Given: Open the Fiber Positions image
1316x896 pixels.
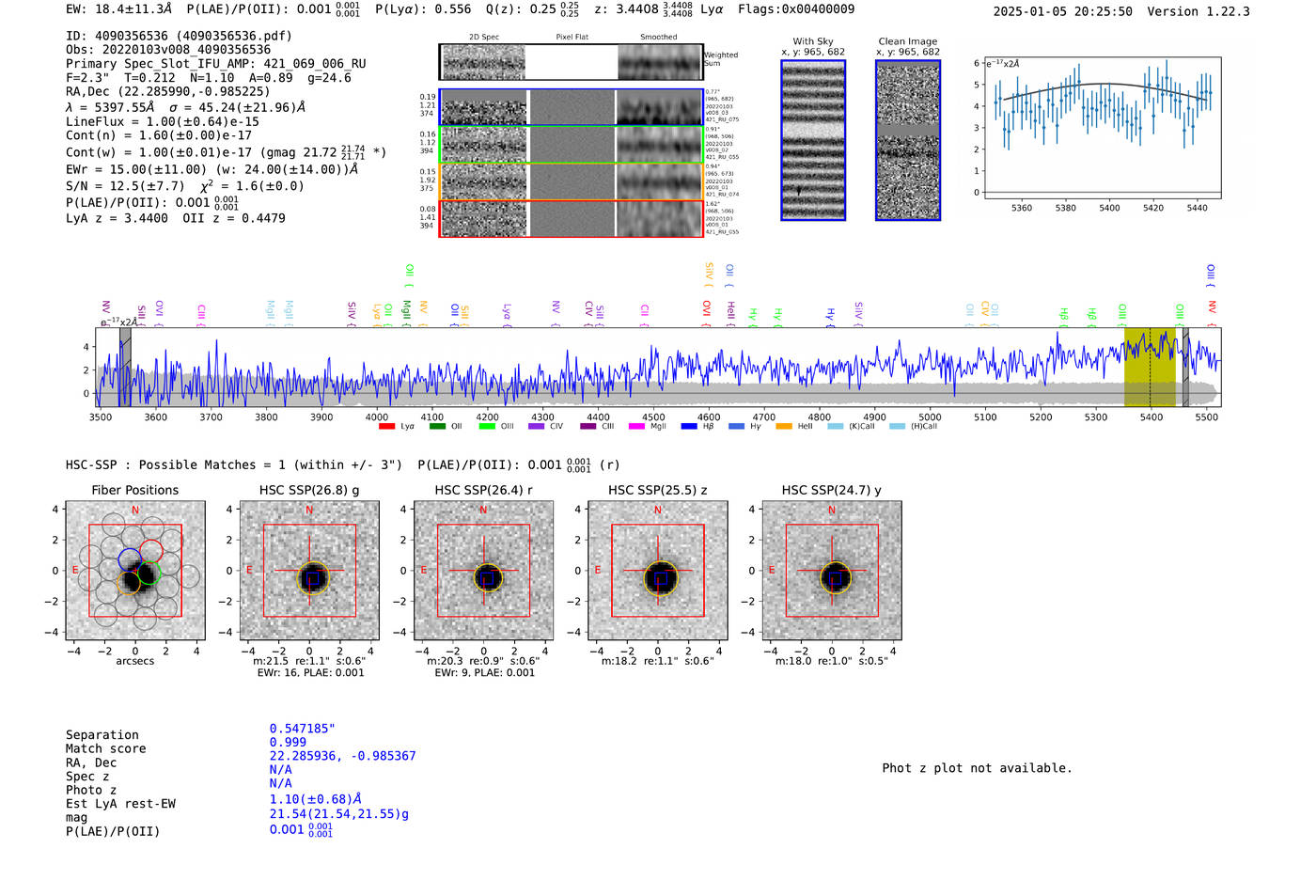Looking at the screenshot, I should pyautogui.click(x=135, y=571).
